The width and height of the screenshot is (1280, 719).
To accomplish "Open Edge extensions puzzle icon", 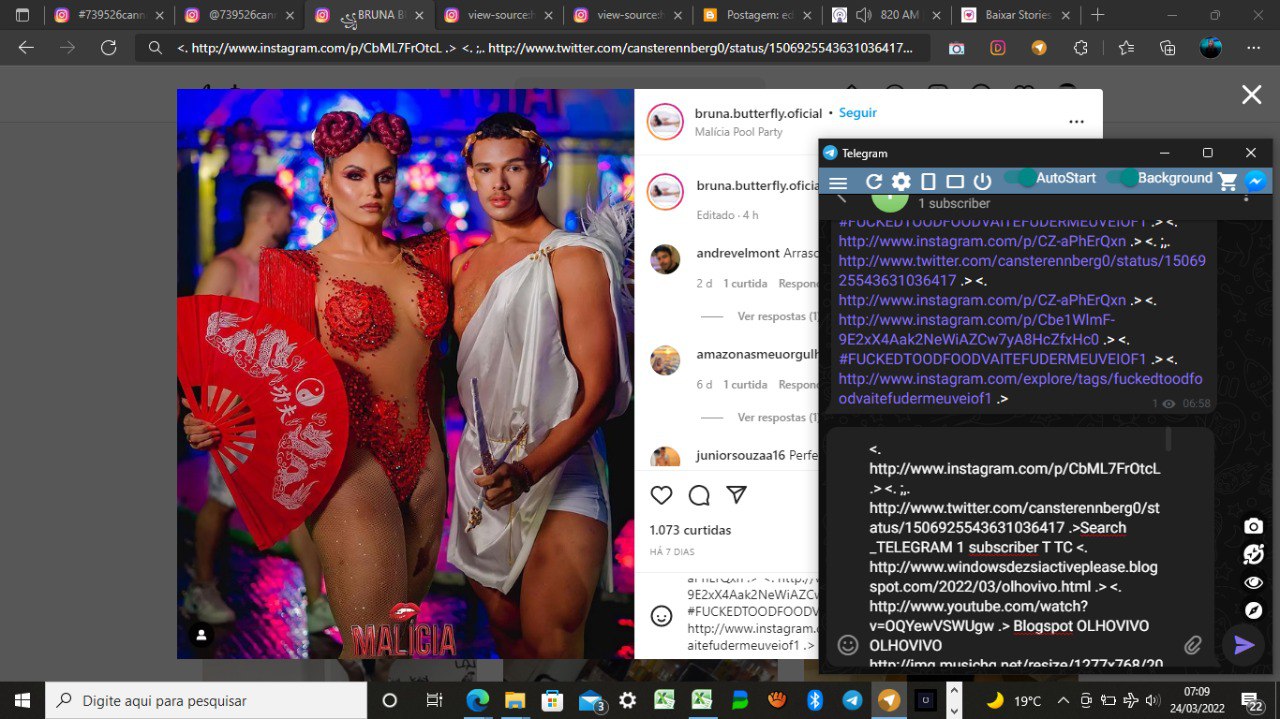I will (x=1081, y=48).
